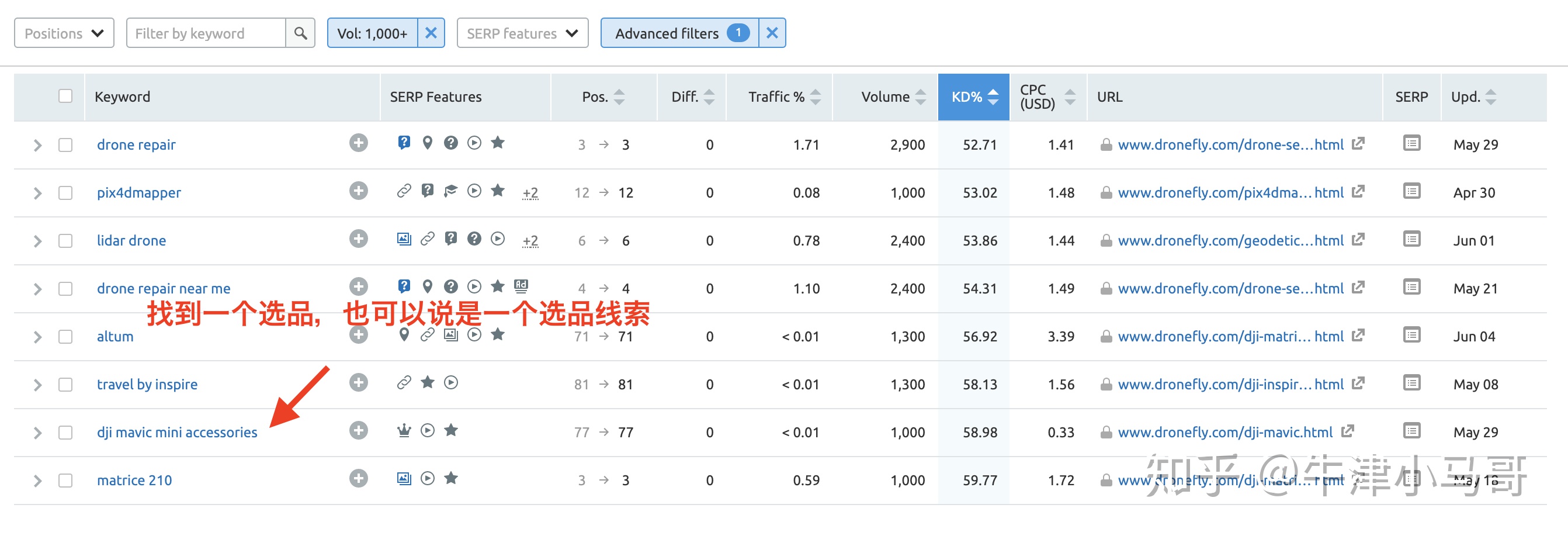The height and width of the screenshot is (539, 1568).
Task: Open SERP snapshot icon for pix4dmapper row
Action: pos(1411,191)
